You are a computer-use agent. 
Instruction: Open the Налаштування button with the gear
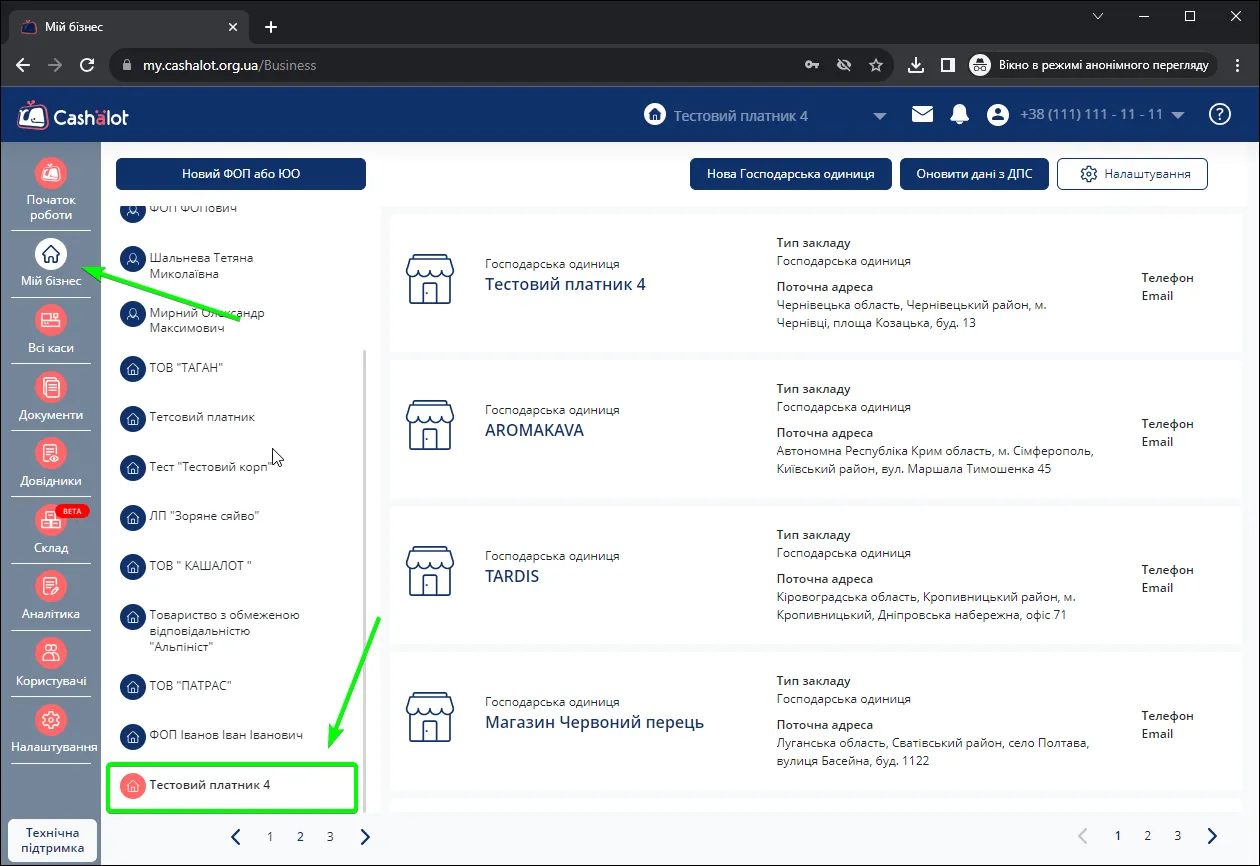(x=1132, y=174)
